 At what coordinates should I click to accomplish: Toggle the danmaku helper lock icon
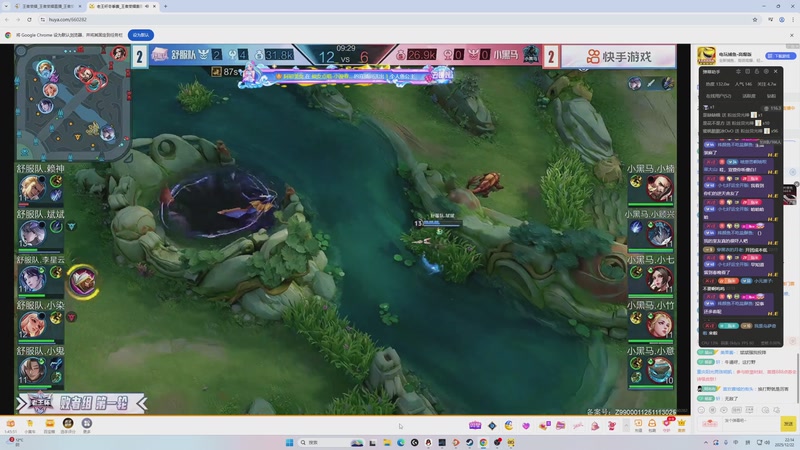(x=757, y=71)
